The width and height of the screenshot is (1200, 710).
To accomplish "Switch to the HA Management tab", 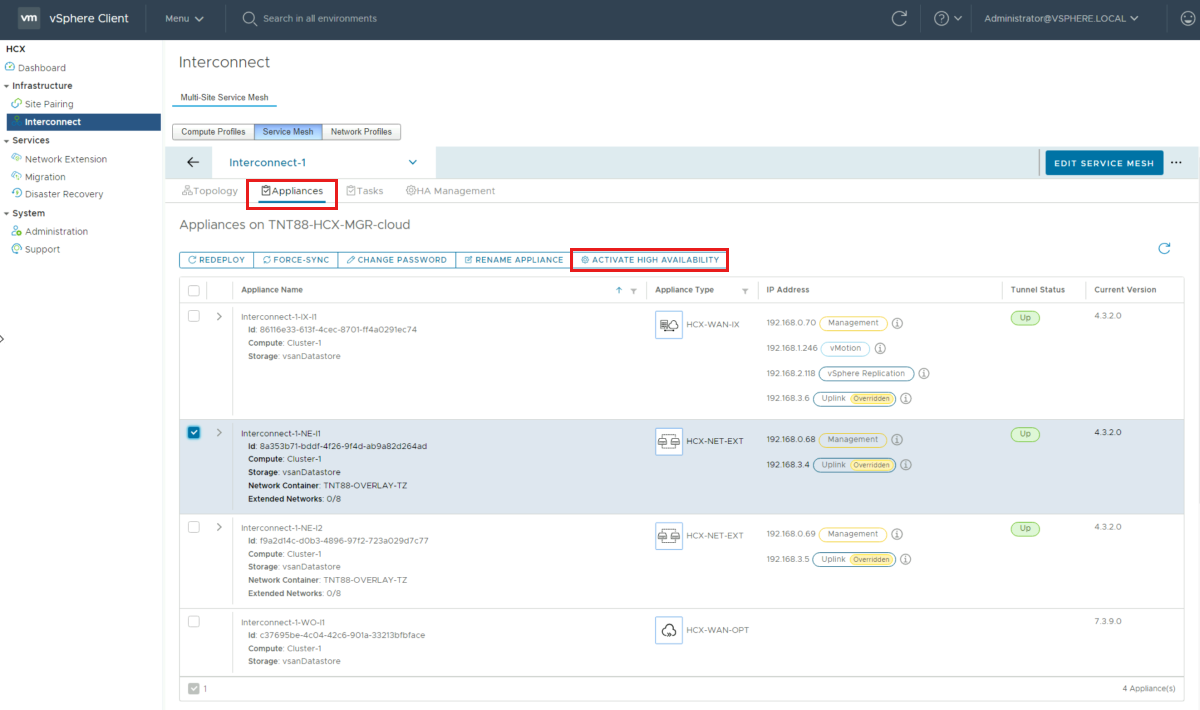I will coord(450,191).
